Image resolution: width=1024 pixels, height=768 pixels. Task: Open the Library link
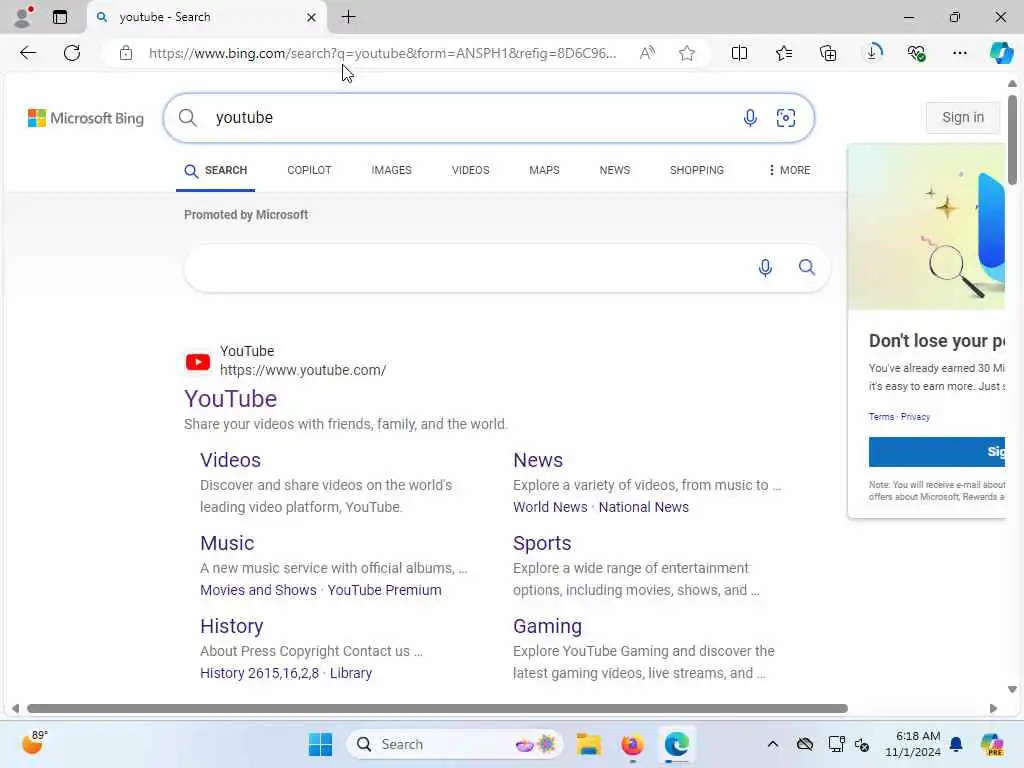351,673
